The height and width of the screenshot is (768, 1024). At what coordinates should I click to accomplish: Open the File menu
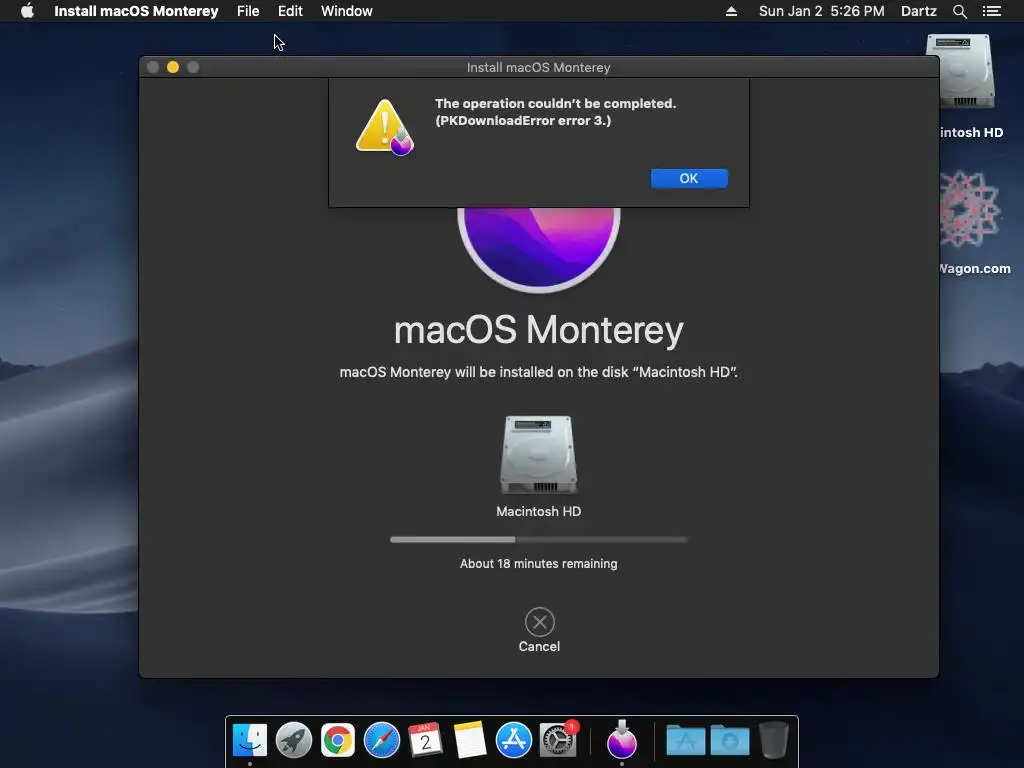(x=248, y=11)
